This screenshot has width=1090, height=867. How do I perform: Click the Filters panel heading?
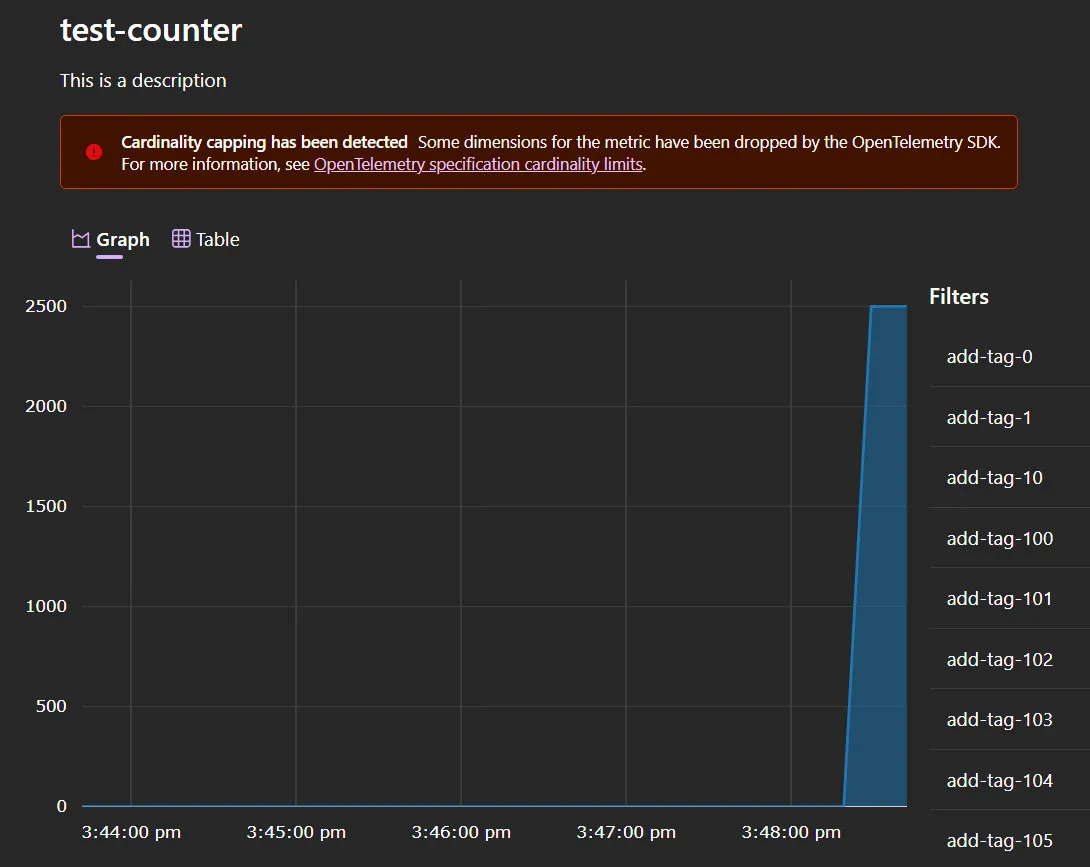point(958,296)
